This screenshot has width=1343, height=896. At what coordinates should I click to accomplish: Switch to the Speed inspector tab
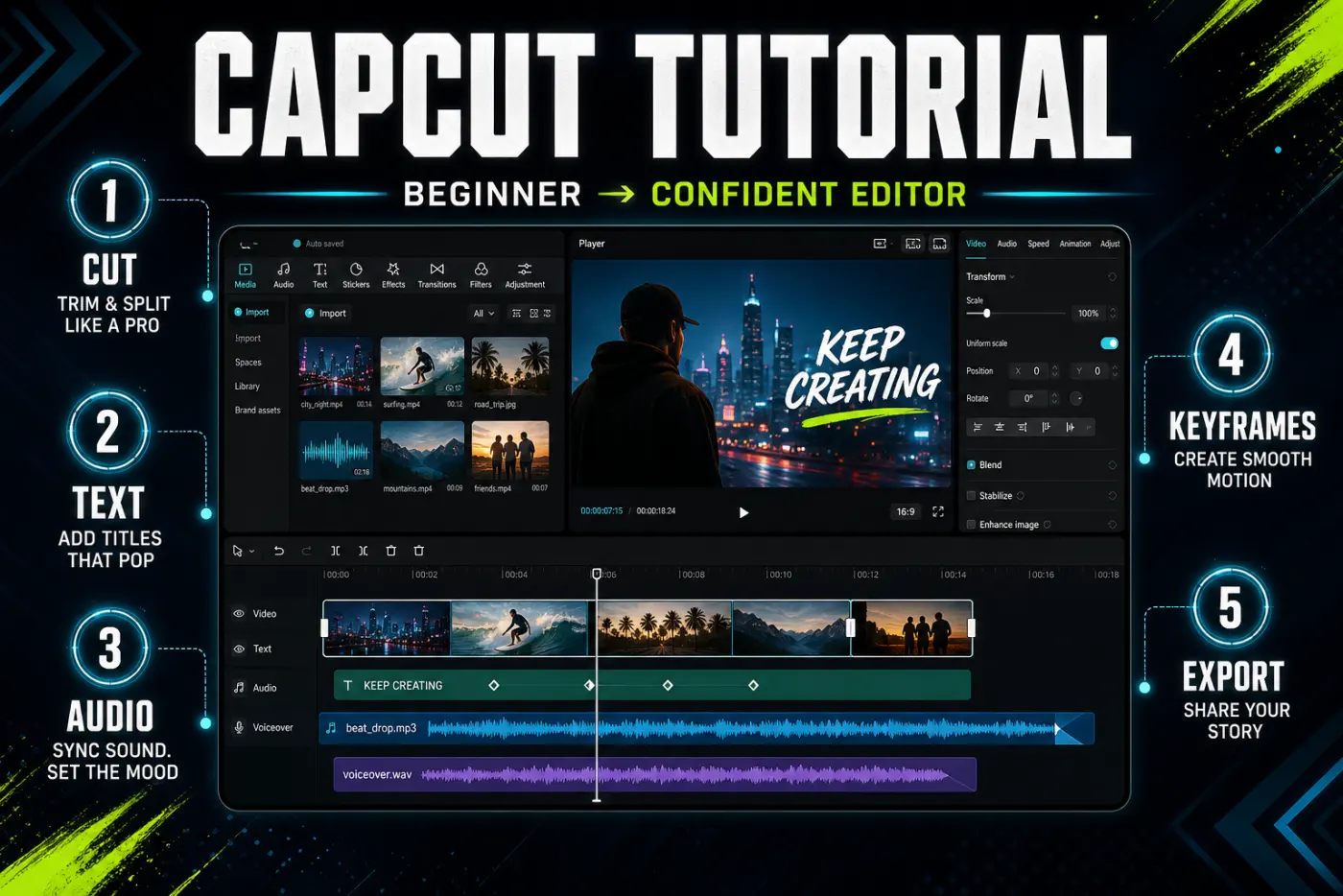[1038, 244]
